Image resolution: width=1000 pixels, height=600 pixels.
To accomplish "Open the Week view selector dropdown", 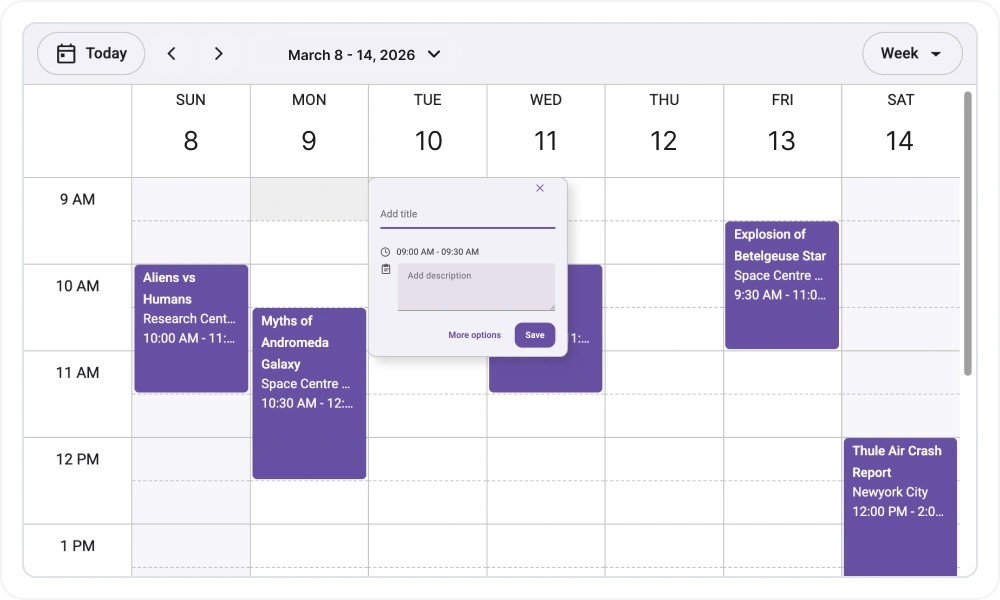I will pyautogui.click(x=912, y=53).
